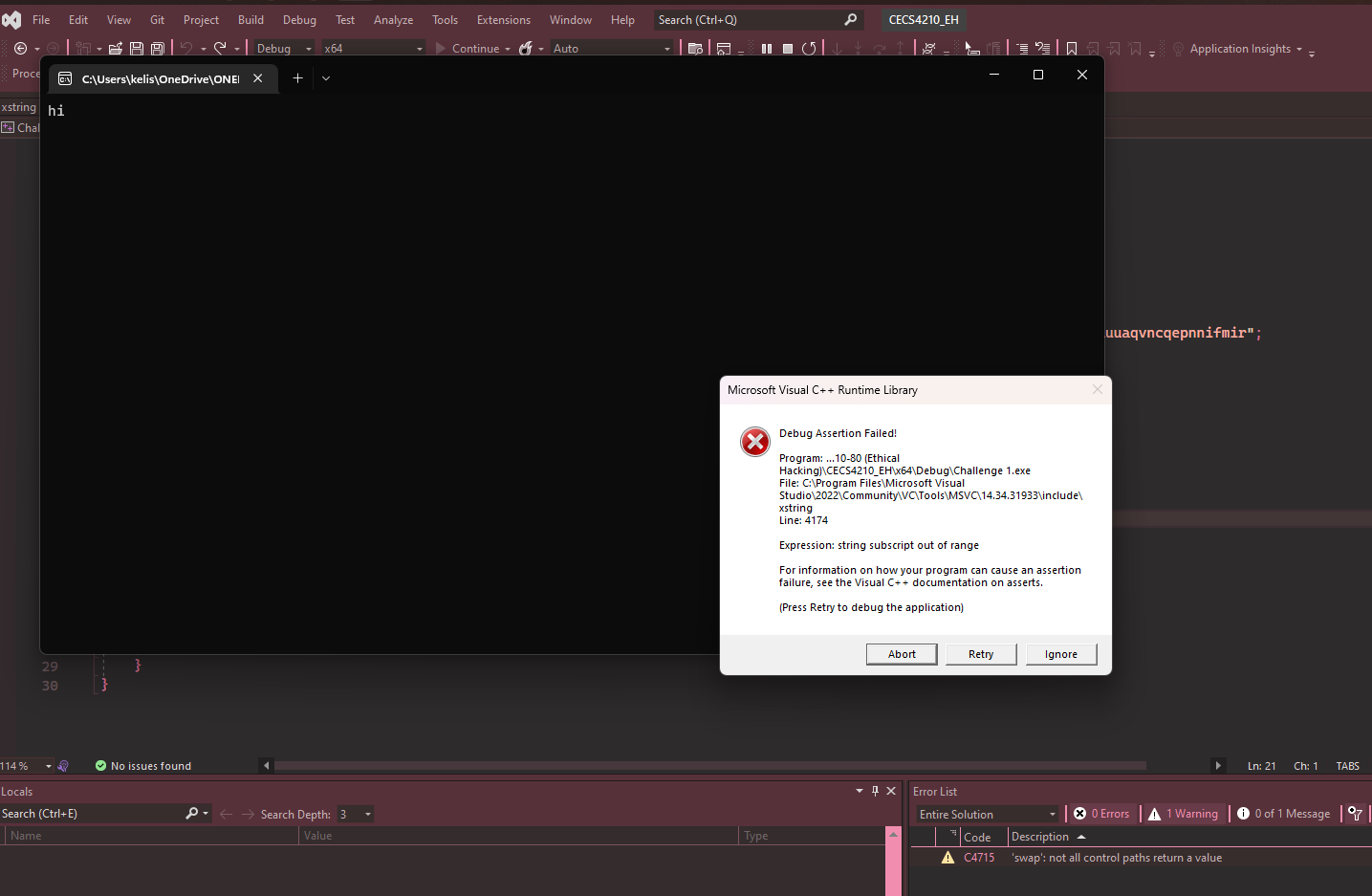
Task: Open the Git menu
Action: tap(157, 19)
